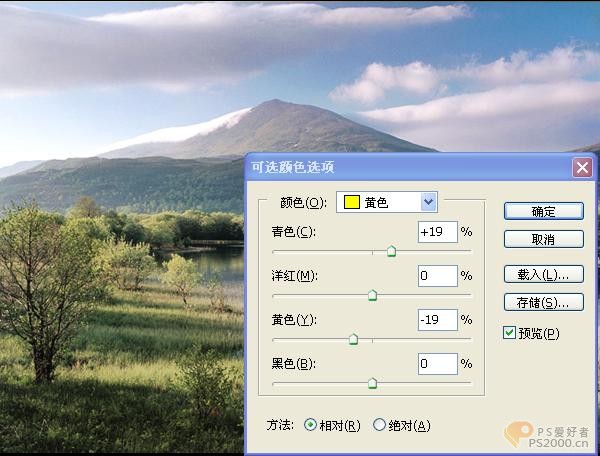This screenshot has width=600, height=456.
Task: Click the 方法: label
Action: (x=280, y=425)
